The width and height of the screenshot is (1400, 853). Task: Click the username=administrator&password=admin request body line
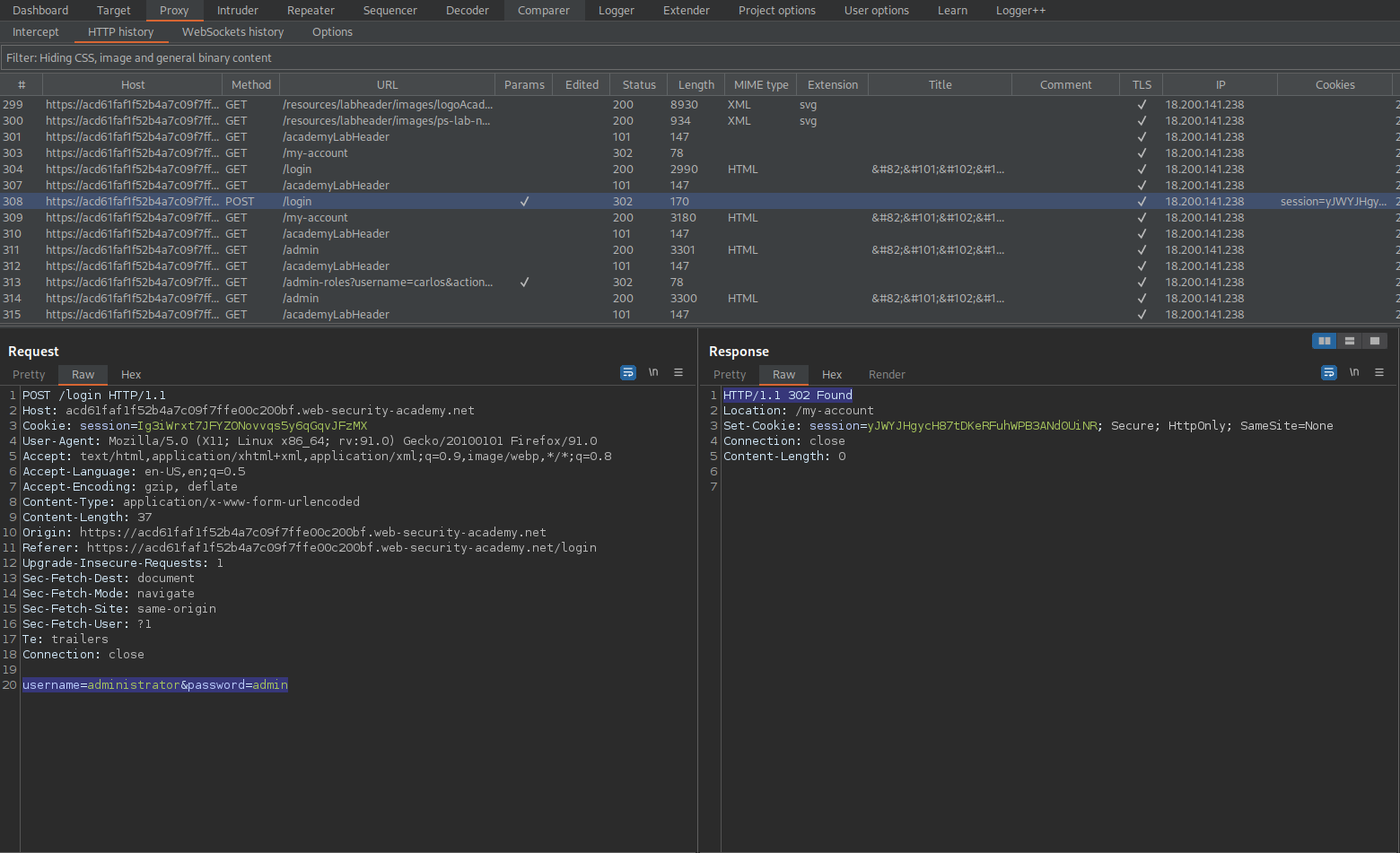[x=155, y=685]
